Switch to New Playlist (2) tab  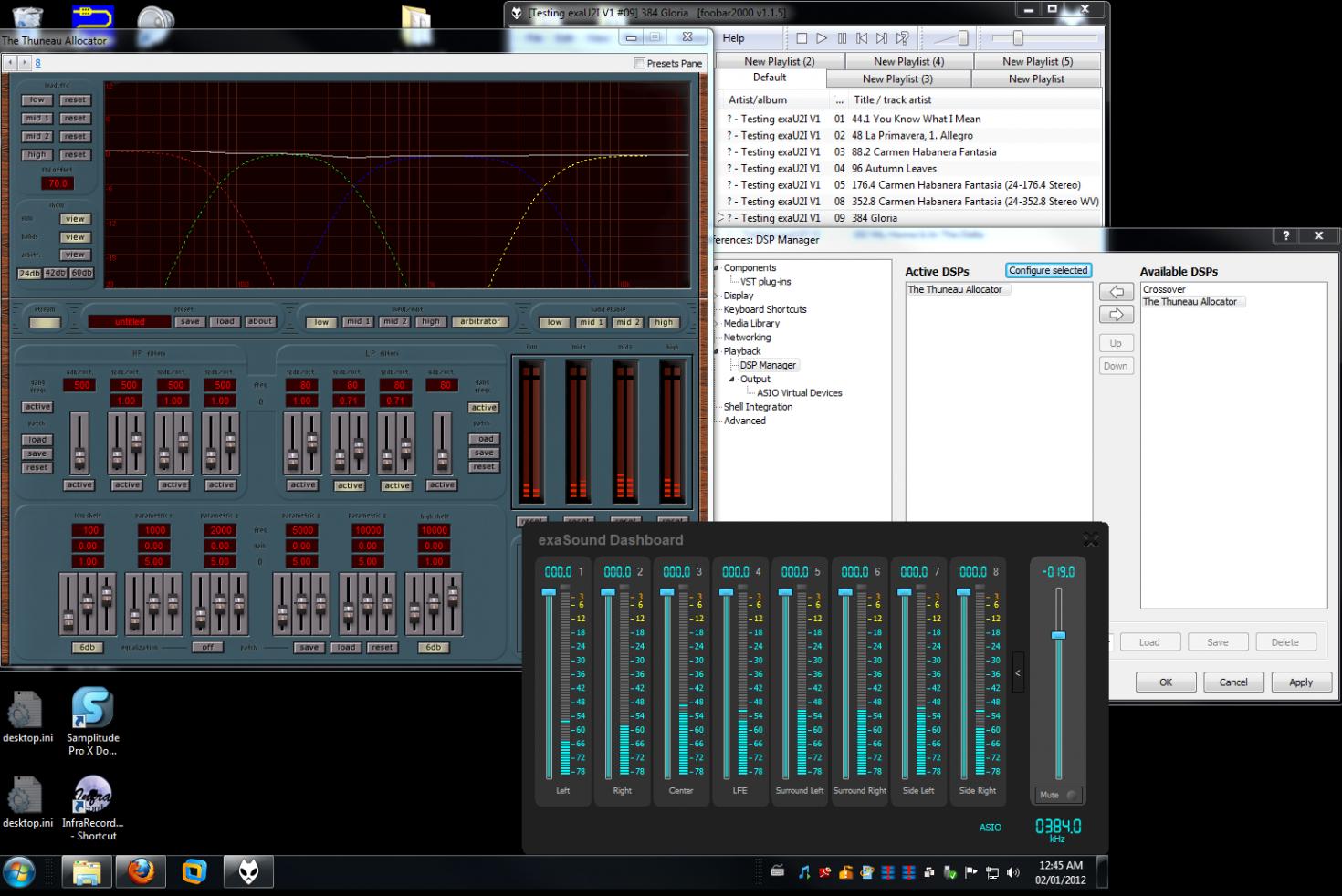pos(780,61)
